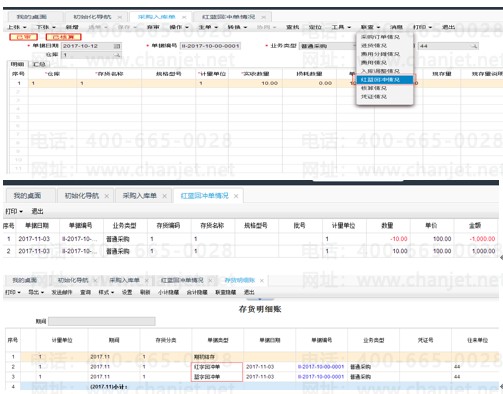
Task: Close the 初始化导航 tab in the purchase receipt window
Action: pos(120,17)
